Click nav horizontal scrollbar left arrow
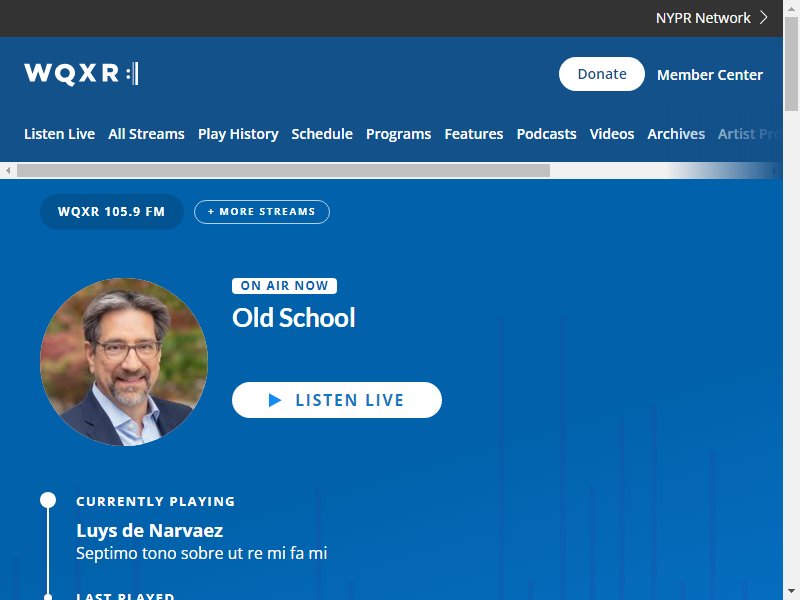Image resolution: width=800 pixels, height=600 pixels. pyautogui.click(x=8, y=170)
